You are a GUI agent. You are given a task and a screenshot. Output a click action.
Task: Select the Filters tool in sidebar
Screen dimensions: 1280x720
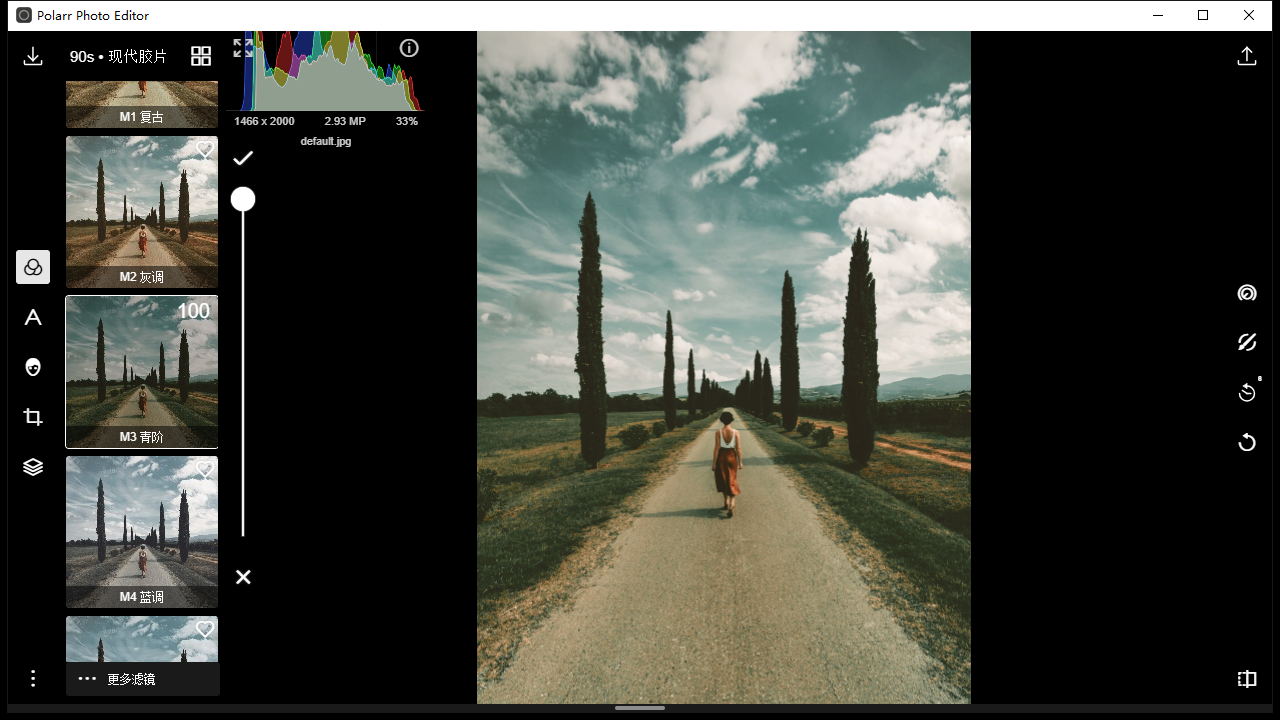(x=33, y=267)
